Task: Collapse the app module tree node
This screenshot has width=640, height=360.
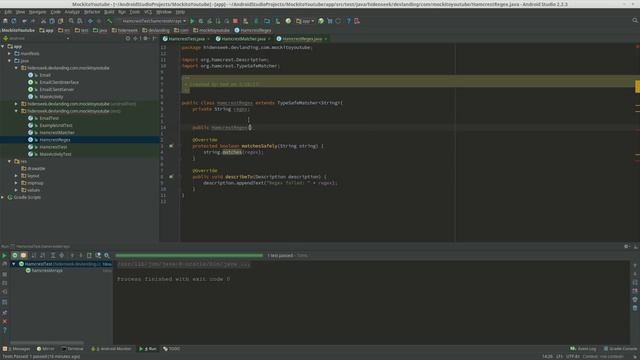Action: 3,47
